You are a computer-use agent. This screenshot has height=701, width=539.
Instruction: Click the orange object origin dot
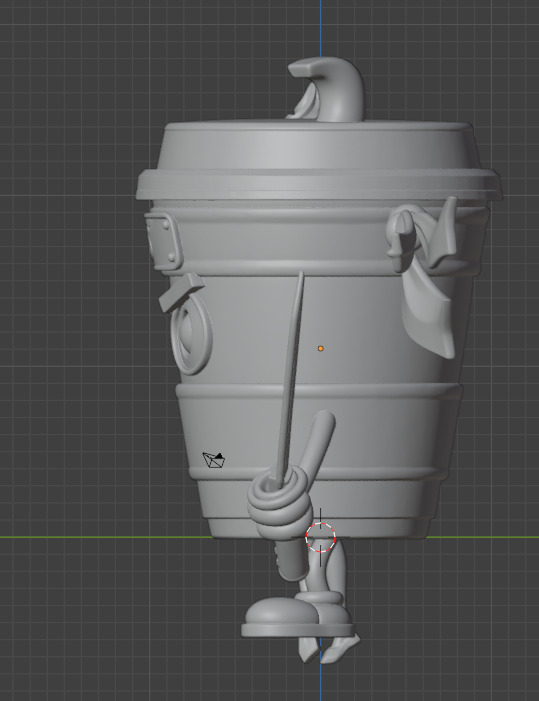click(x=320, y=348)
